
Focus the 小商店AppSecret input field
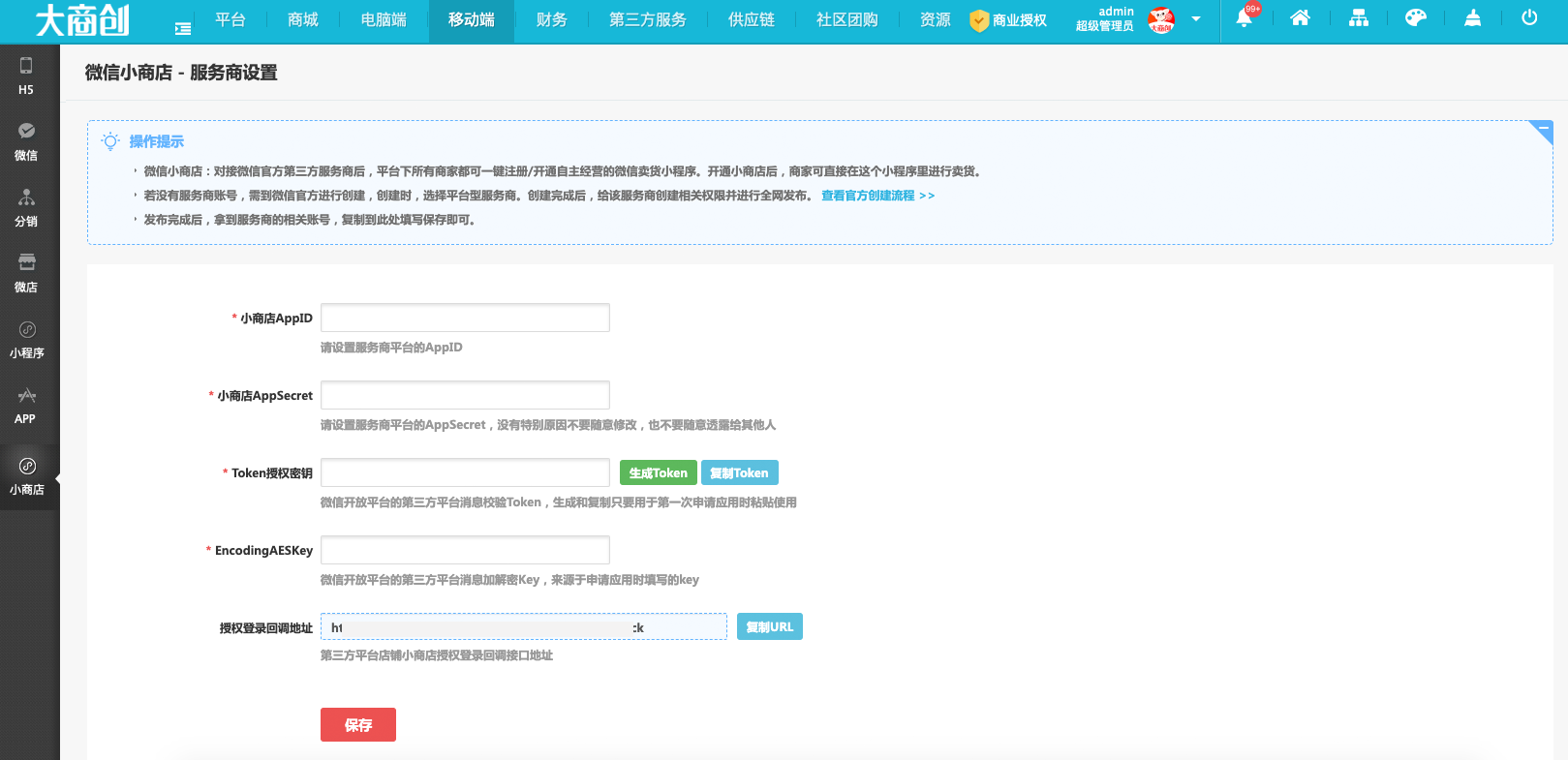[465, 395]
